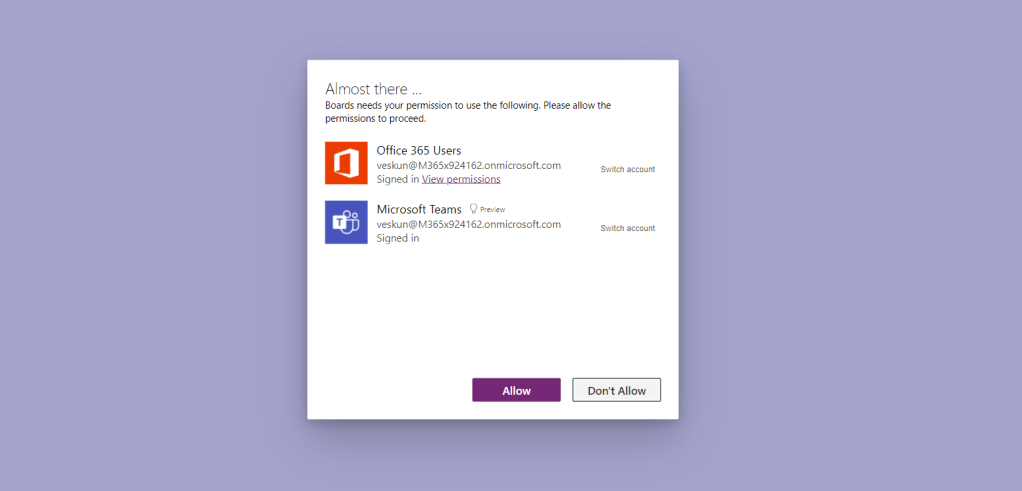The height and width of the screenshot is (491, 1022).
Task: Click the email address under Microsoft Teams
Action: pos(468,224)
